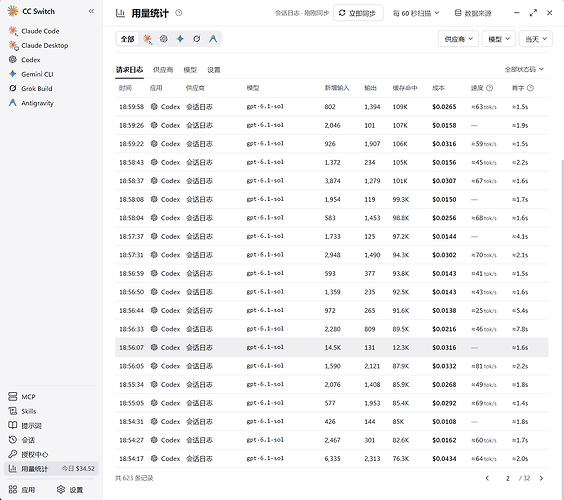Open Grok Build in sidebar
Image resolution: width=564 pixels, height=500 pixels.
31,88
